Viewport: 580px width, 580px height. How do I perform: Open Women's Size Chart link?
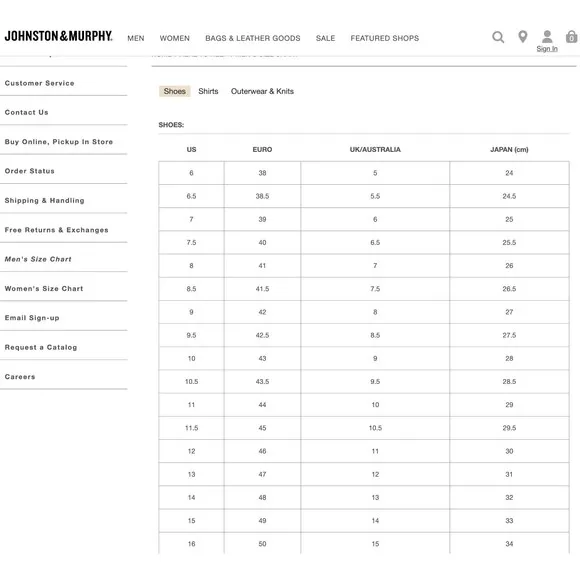coord(44,289)
